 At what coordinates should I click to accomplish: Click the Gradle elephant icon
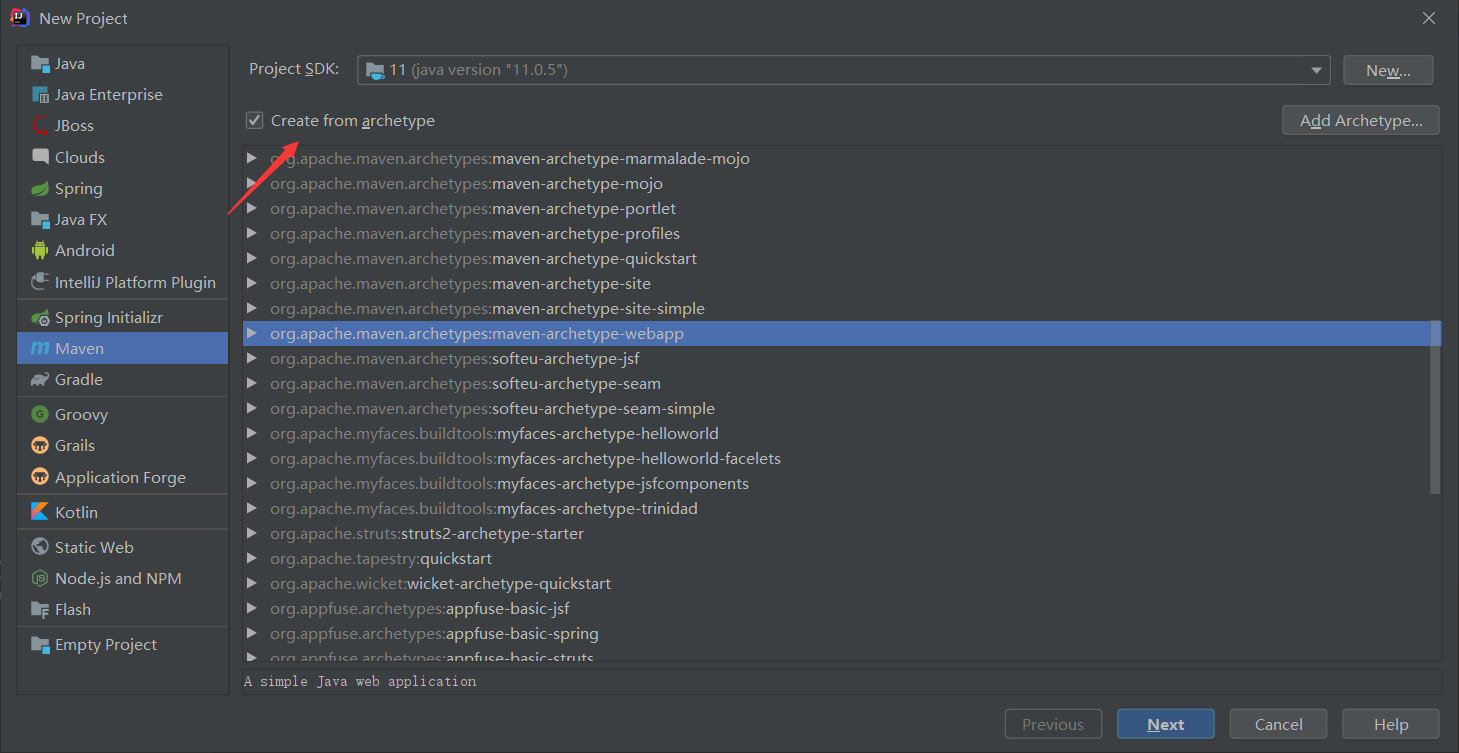click(40, 380)
